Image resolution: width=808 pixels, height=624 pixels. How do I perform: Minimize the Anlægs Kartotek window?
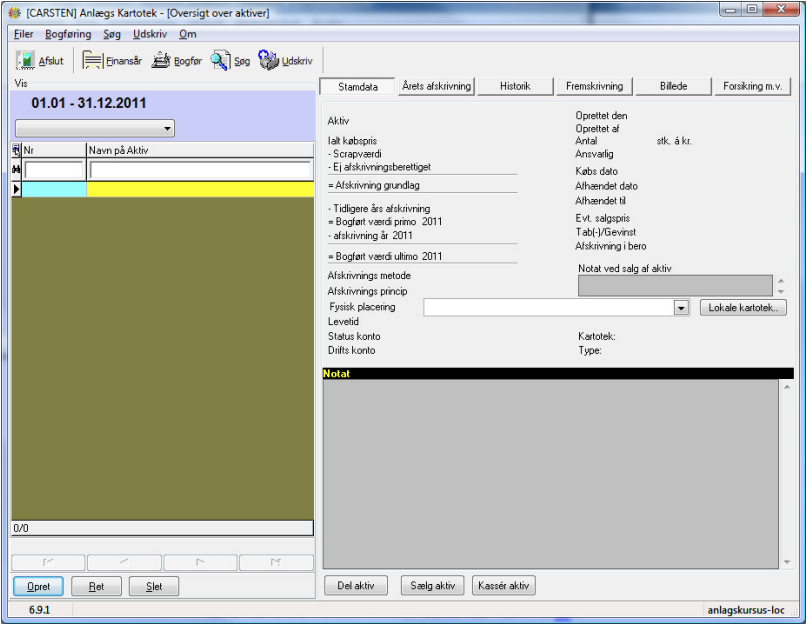tap(730, 9)
